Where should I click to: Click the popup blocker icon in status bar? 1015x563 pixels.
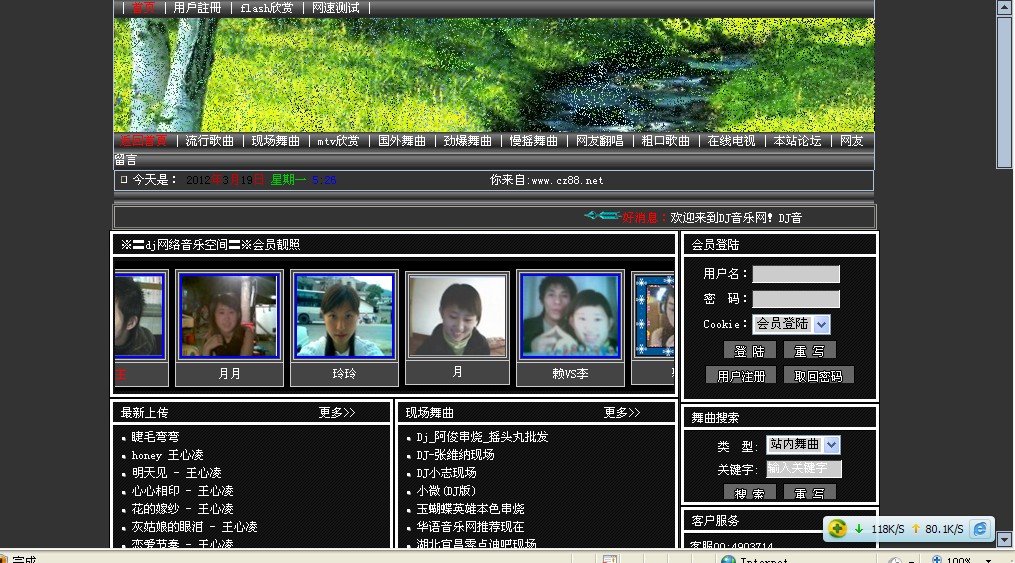[610, 559]
